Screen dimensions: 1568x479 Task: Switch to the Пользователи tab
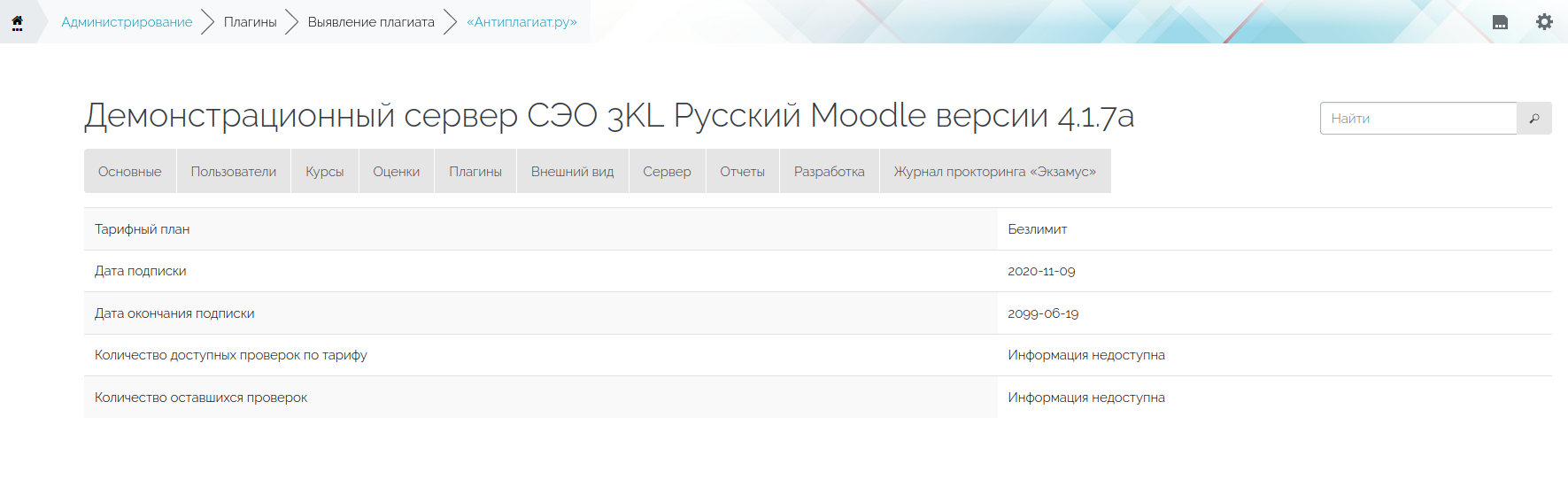(234, 172)
